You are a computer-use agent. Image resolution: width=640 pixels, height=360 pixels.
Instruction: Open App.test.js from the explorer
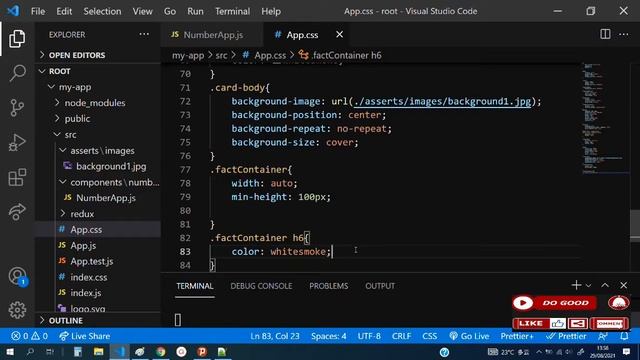pos(91,261)
